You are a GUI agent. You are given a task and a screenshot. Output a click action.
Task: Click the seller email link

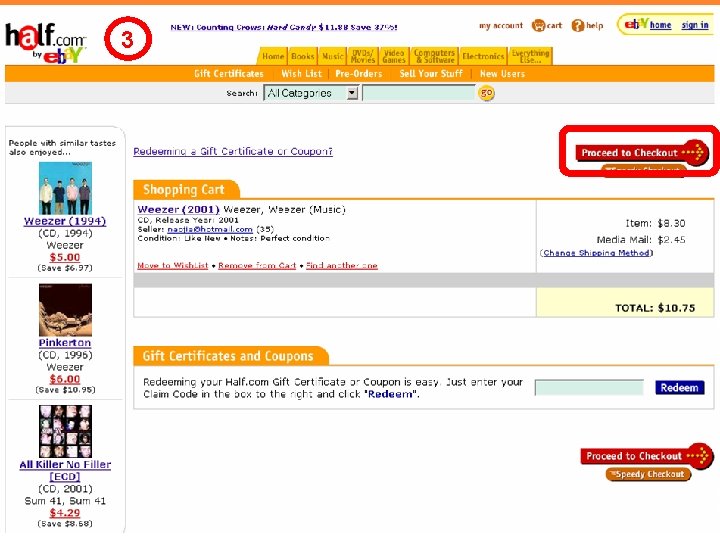click(210, 229)
